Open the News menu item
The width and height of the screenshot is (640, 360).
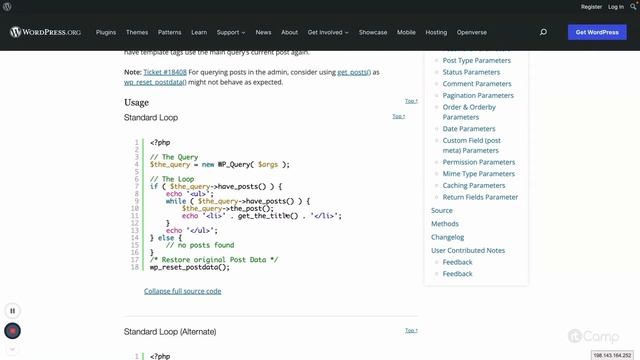[x=263, y=32]
